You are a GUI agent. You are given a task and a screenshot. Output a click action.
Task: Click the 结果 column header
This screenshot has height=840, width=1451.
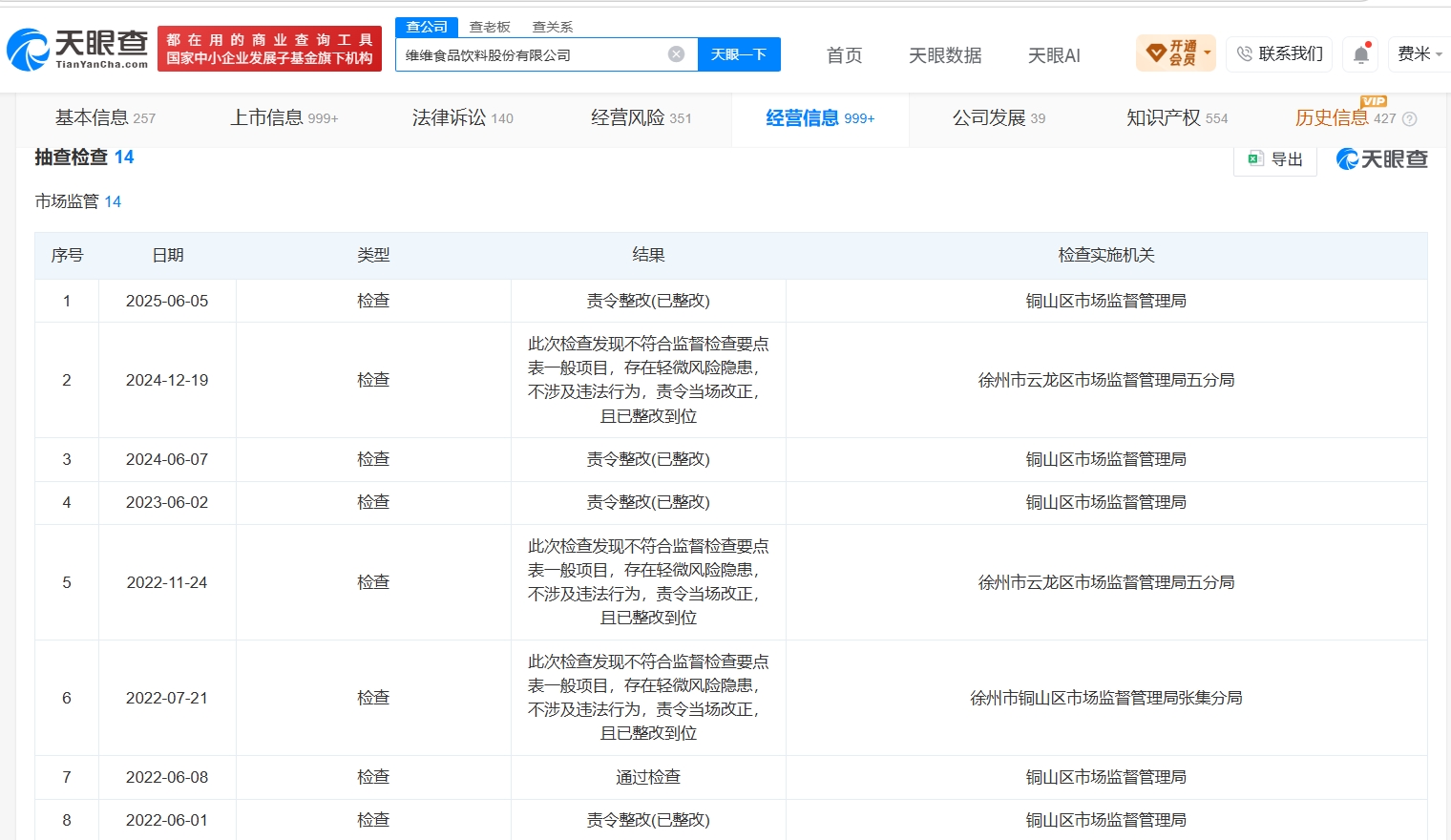pyautogui.click(x=648, y=255)
